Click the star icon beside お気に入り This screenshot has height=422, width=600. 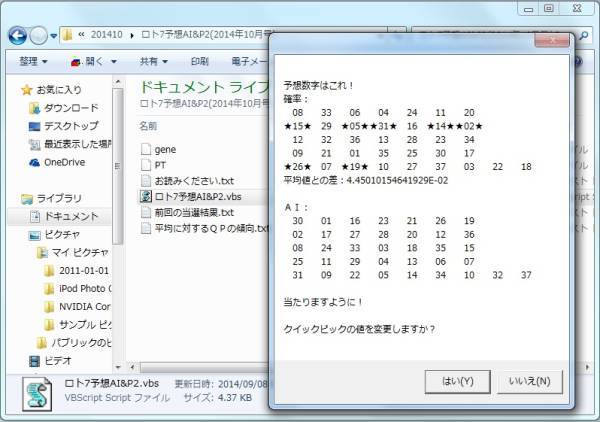point(27,90)
